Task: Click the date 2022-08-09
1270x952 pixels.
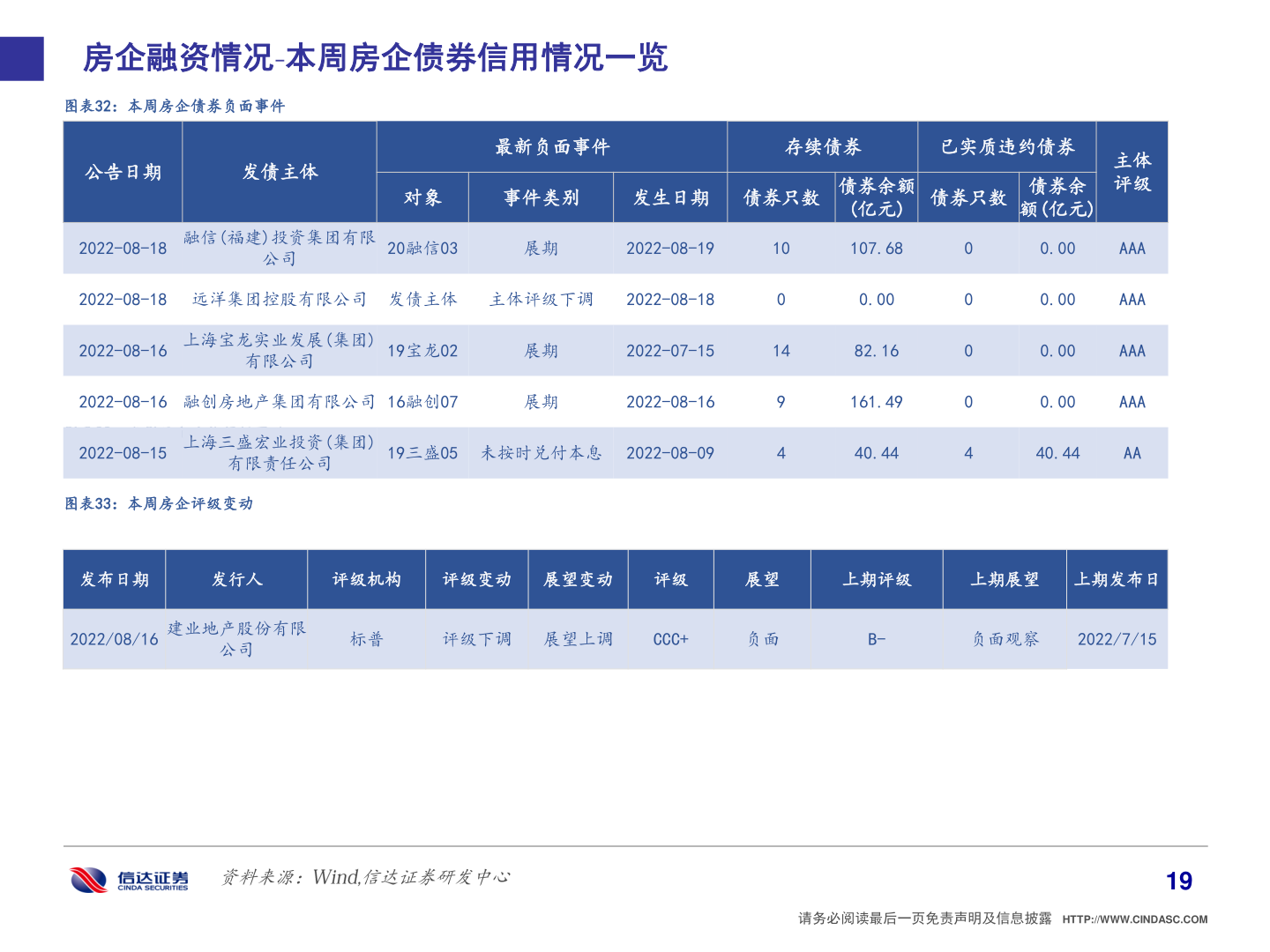Action: (x=670, y=453)
